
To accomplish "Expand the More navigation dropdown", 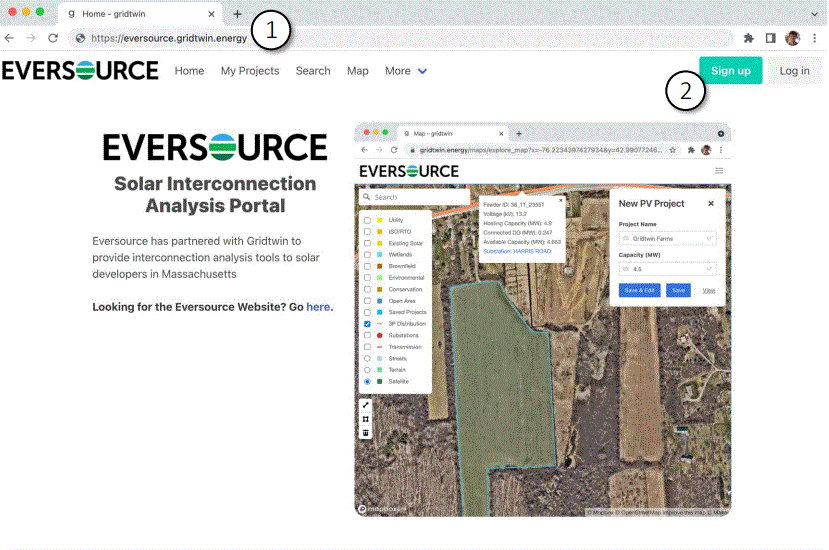I will 406,71.
